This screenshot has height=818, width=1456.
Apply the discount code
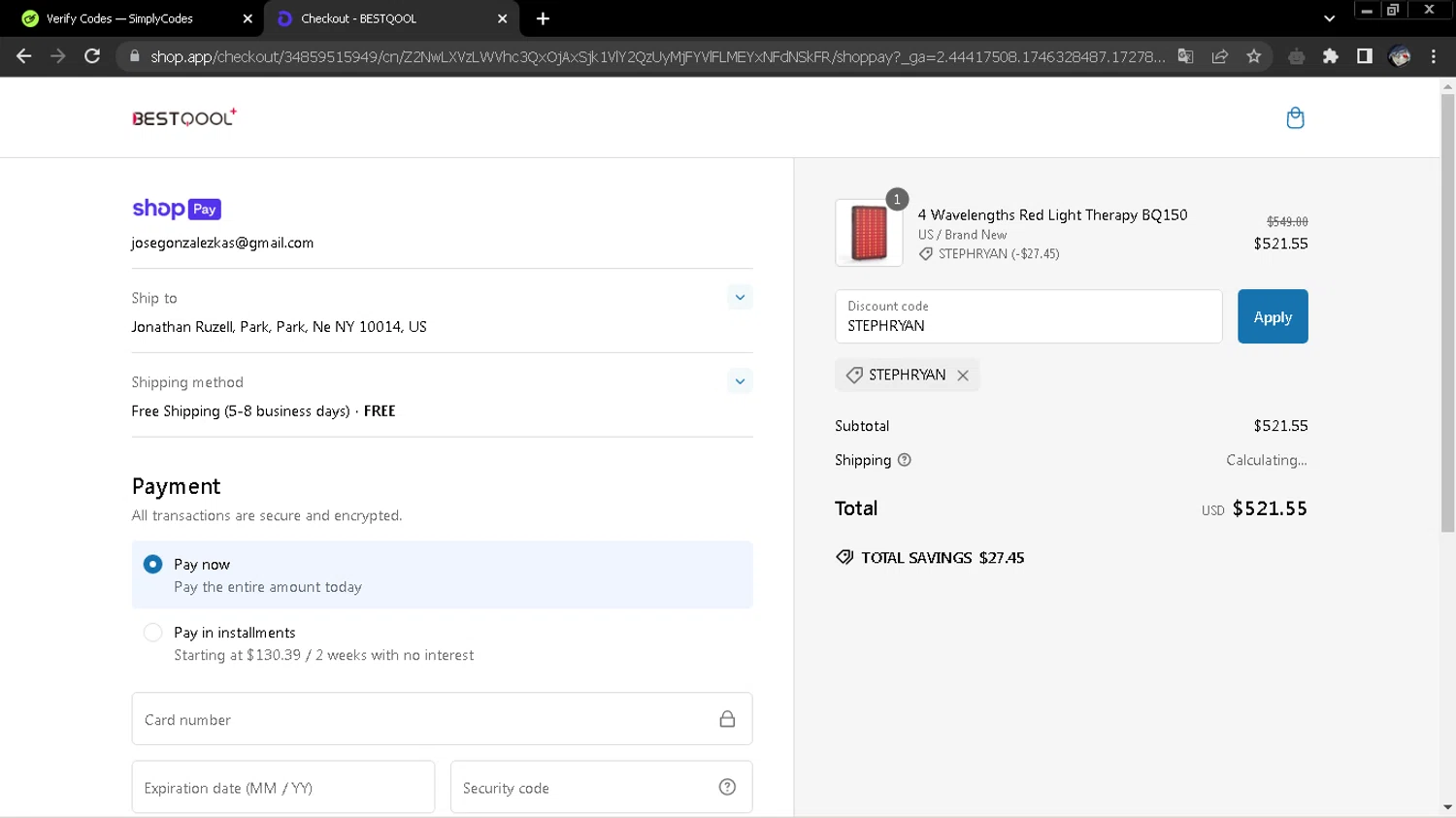(1273, 316)
